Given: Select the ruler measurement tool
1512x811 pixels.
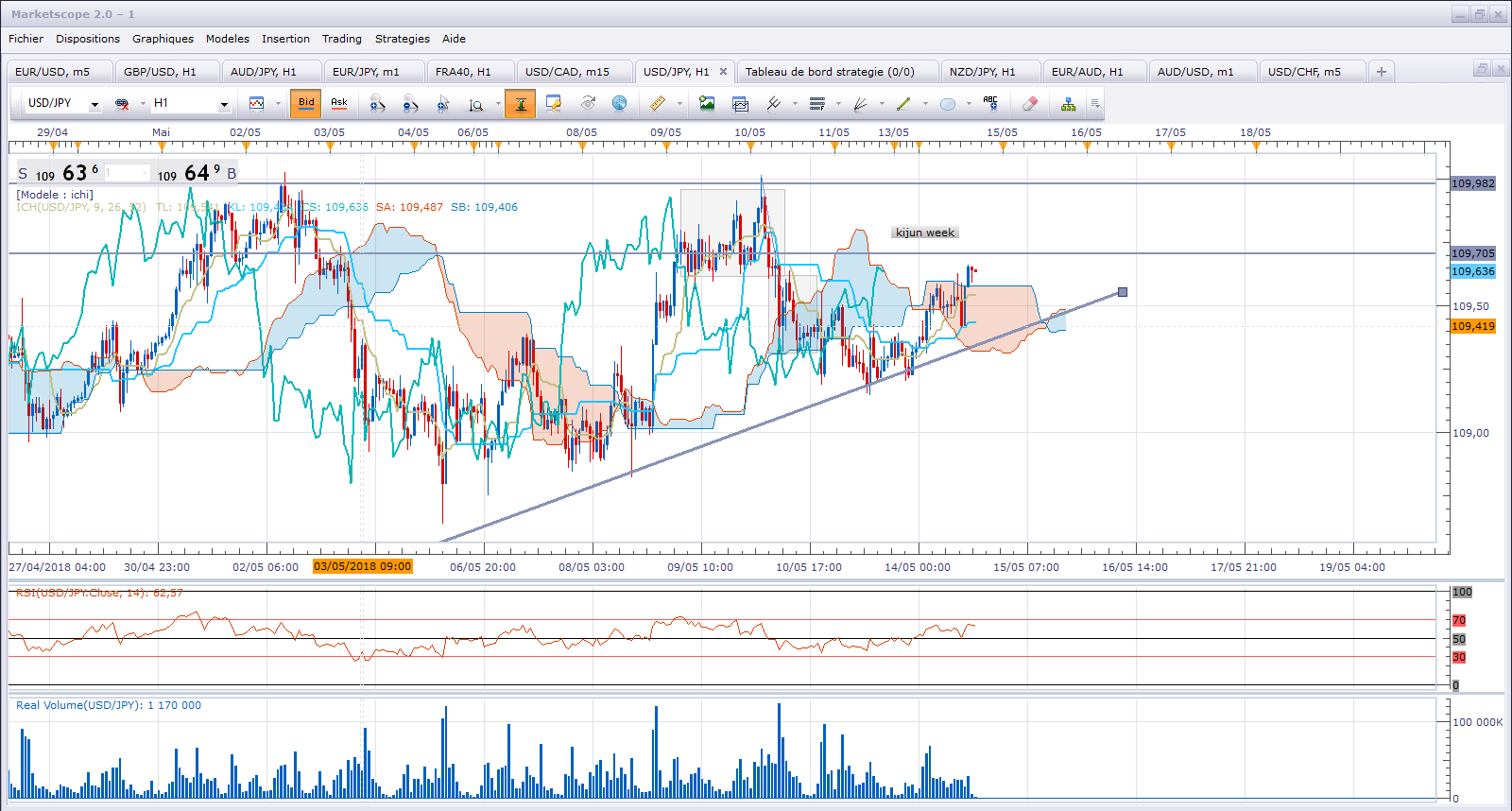Looking at the screenshot, I should tap(658, 104).
